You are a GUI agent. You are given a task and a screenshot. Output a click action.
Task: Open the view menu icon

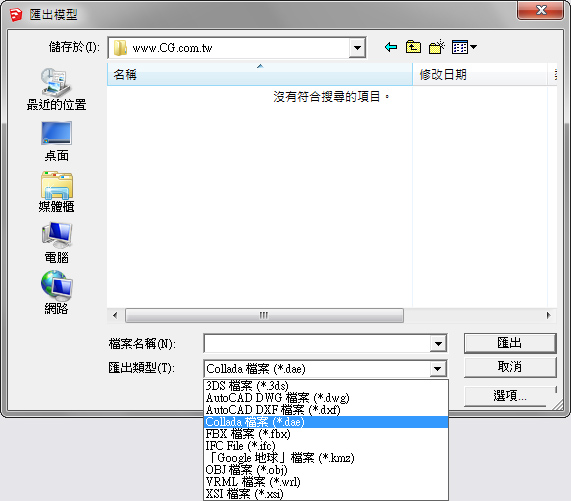(464, 47)
